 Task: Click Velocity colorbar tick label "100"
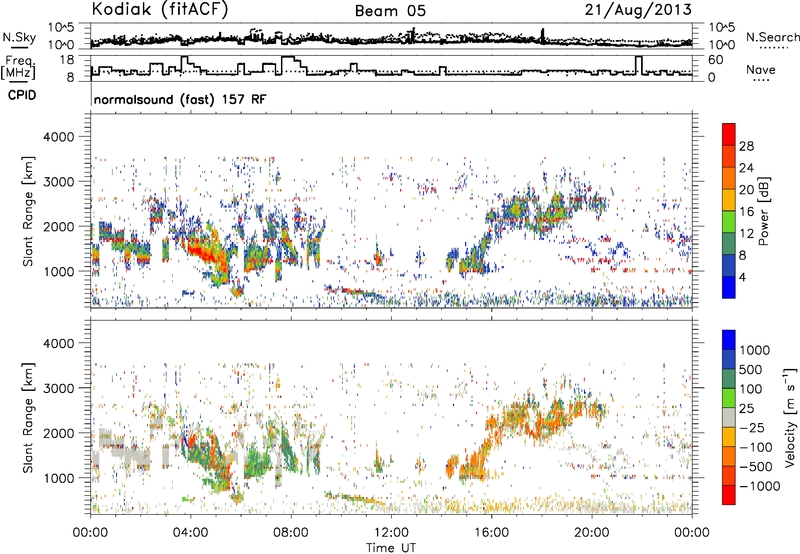tap(751, 389)
